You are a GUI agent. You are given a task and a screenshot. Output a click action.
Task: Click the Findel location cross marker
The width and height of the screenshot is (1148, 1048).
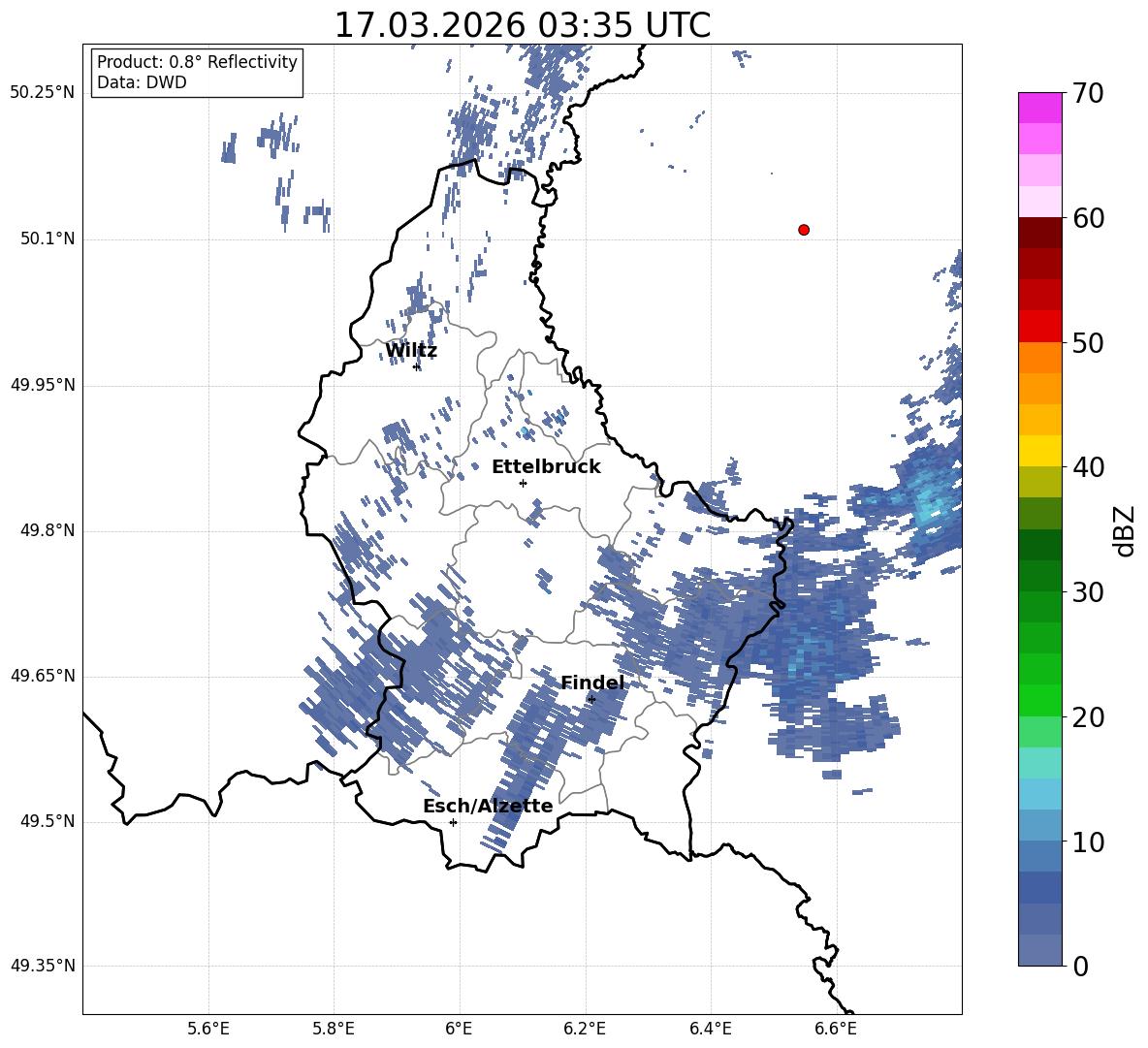(x=591, y=700)
